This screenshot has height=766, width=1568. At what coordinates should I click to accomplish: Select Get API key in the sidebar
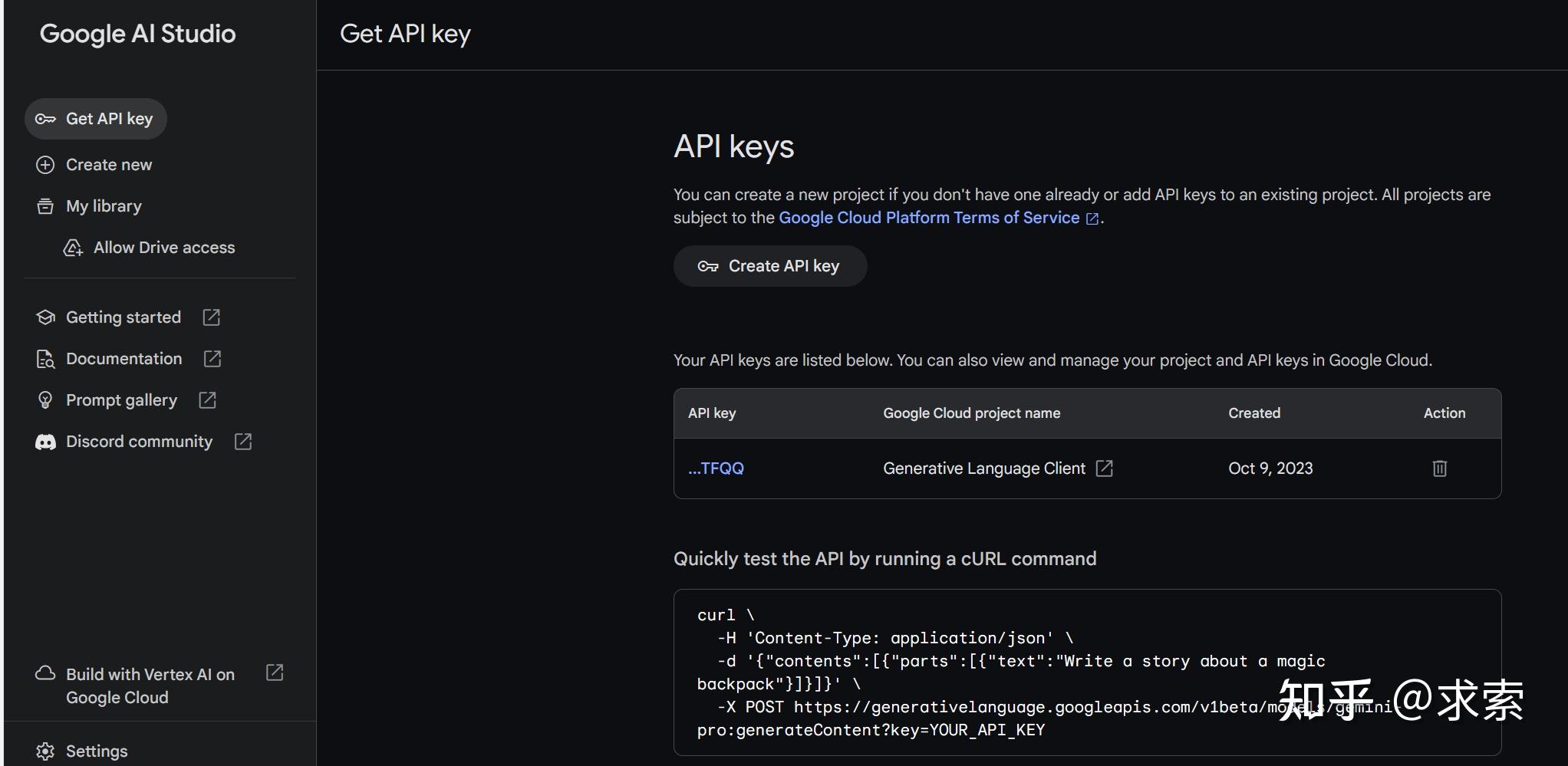[x=95, y=119]
